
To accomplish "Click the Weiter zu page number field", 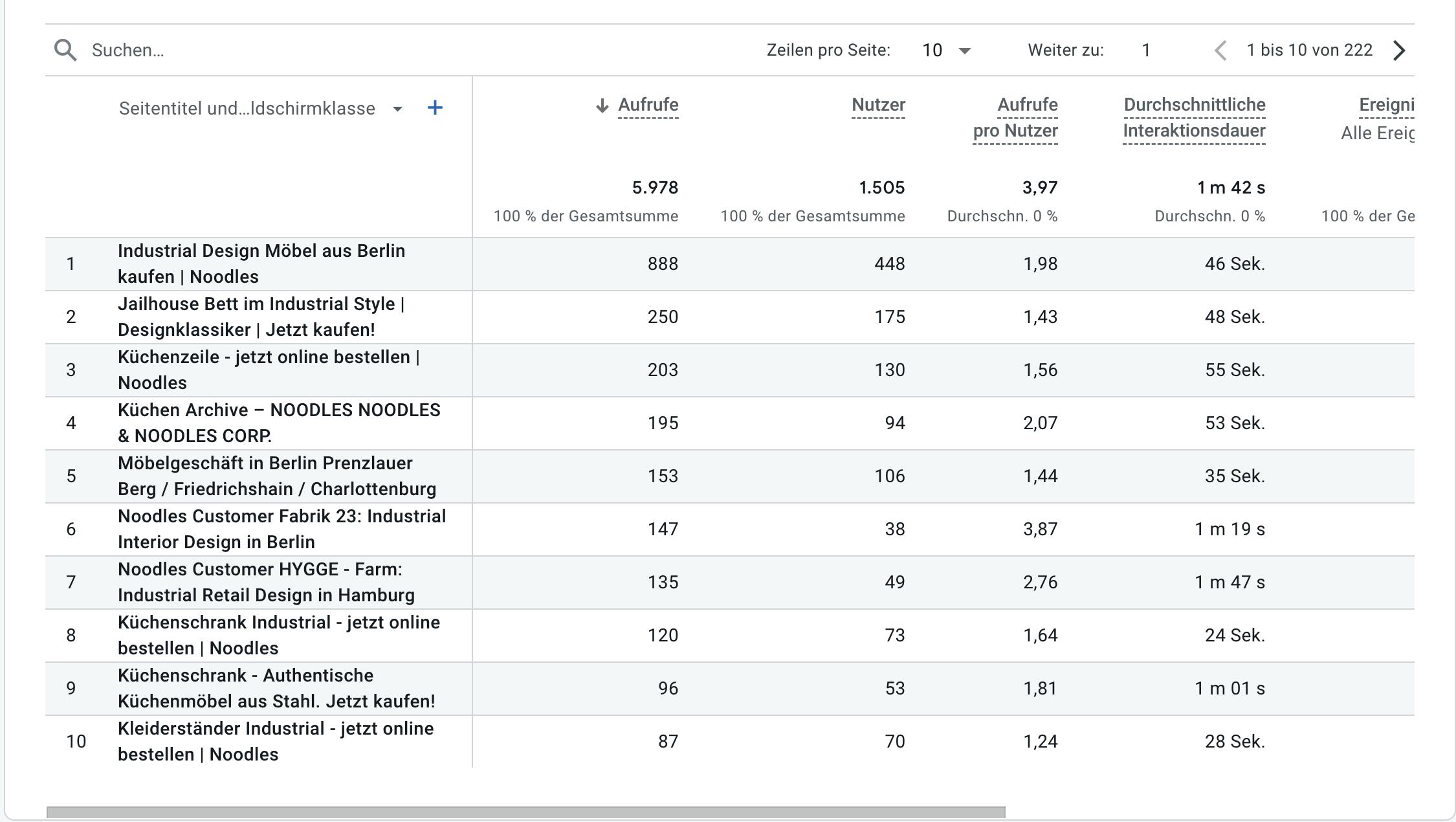I will [1146, 50].
